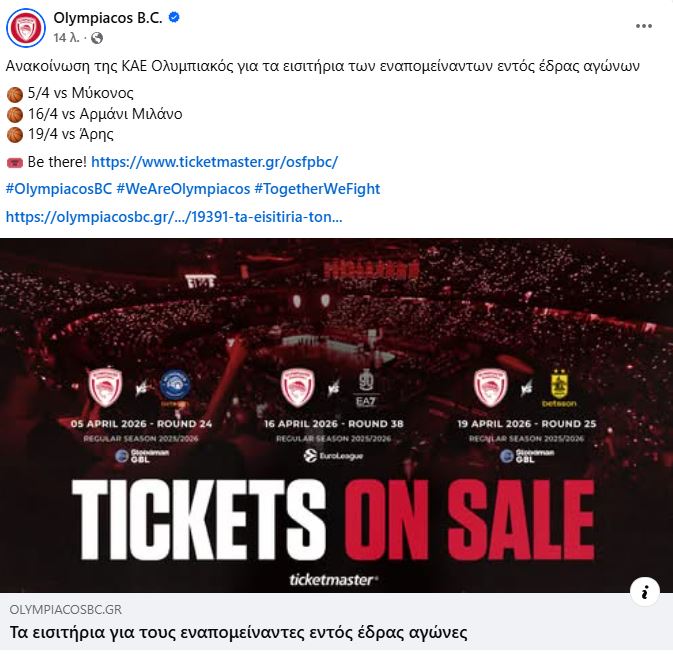
Task: Click the basketball emoji next to 19/4
Action: 15,135
